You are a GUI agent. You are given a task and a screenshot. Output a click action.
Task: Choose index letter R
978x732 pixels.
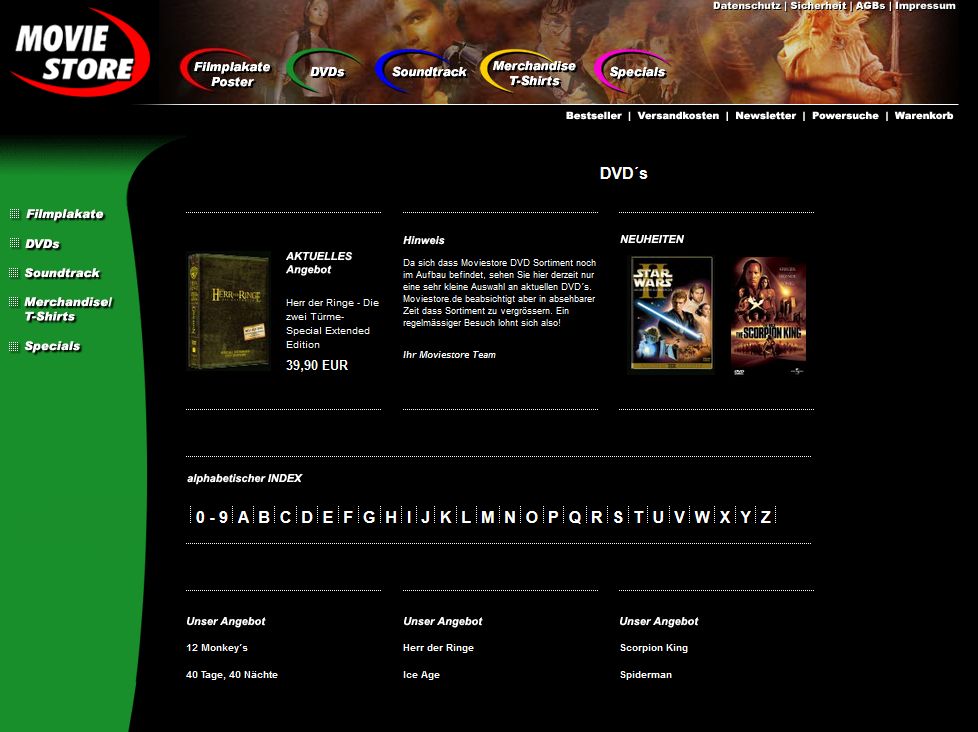596,517
